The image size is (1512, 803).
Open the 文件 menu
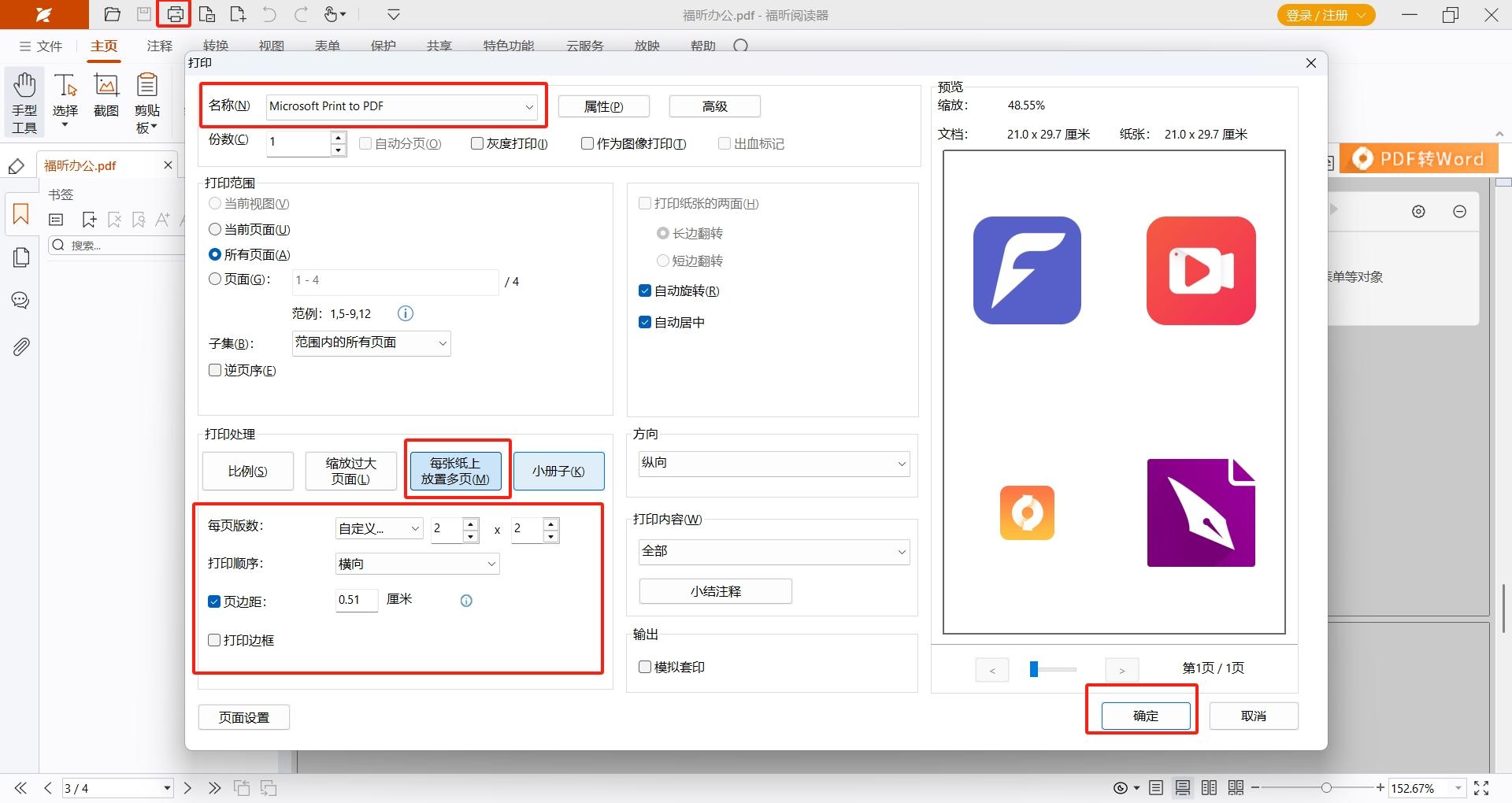pos(40,46)
